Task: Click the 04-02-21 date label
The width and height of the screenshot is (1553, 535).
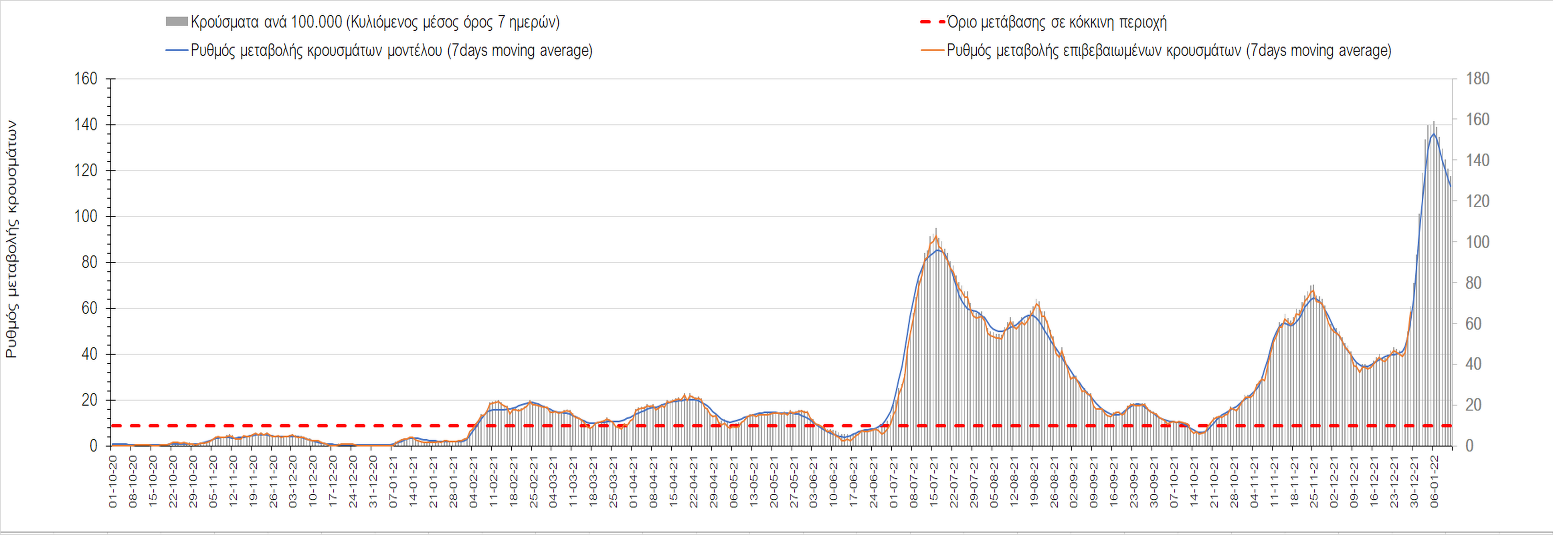Action: 473,481
